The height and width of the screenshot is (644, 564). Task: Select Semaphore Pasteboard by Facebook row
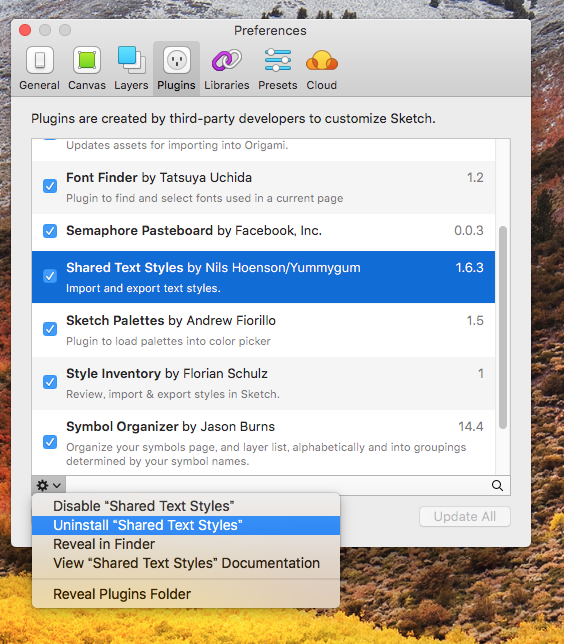(263, 232)
